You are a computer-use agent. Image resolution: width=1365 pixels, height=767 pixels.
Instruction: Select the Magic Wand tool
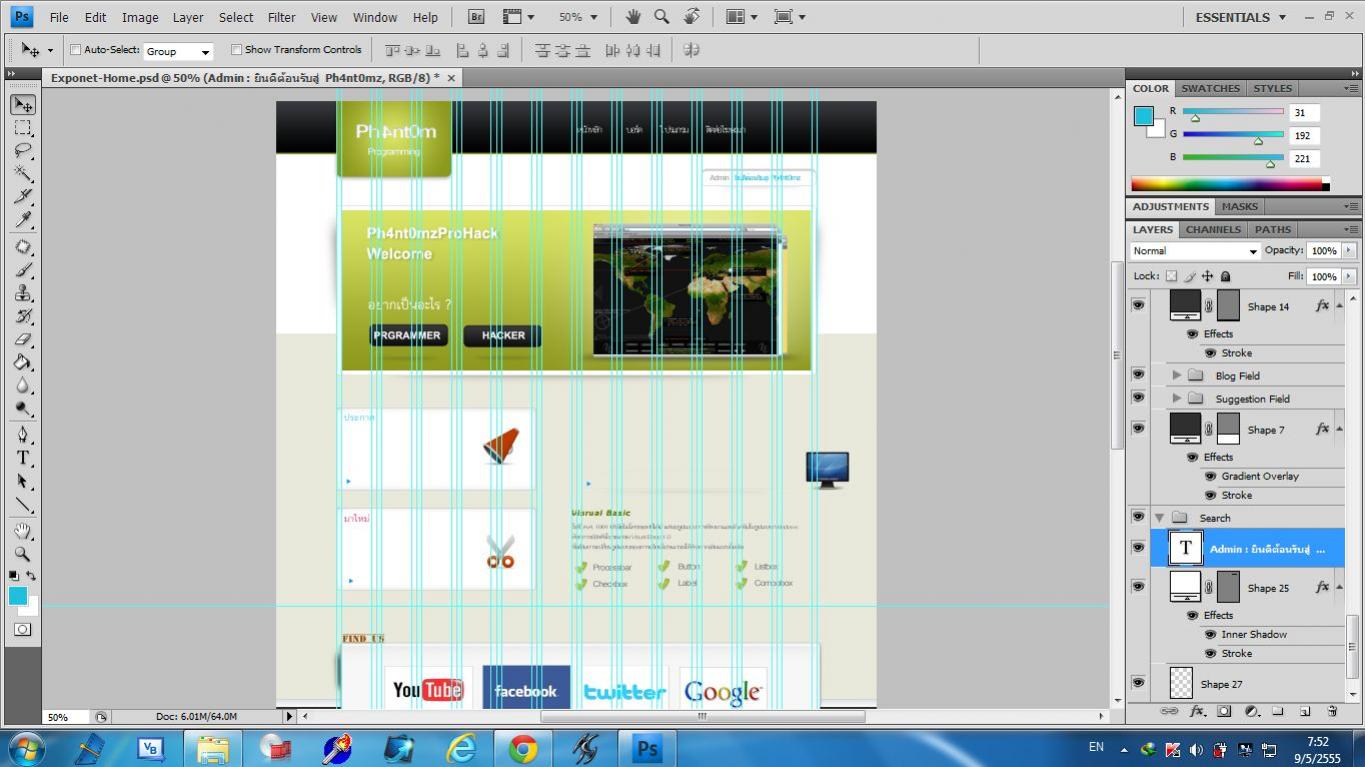[x=22, y=174]
